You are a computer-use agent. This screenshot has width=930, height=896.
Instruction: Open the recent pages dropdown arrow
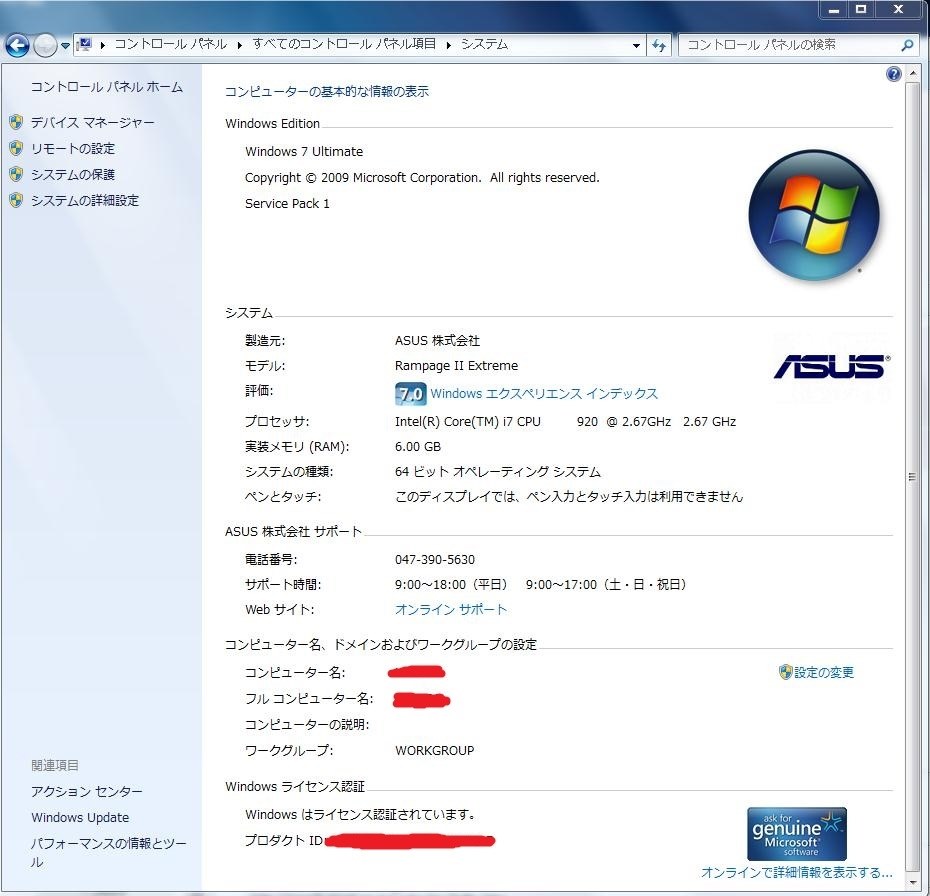click(x=65, y=46)
